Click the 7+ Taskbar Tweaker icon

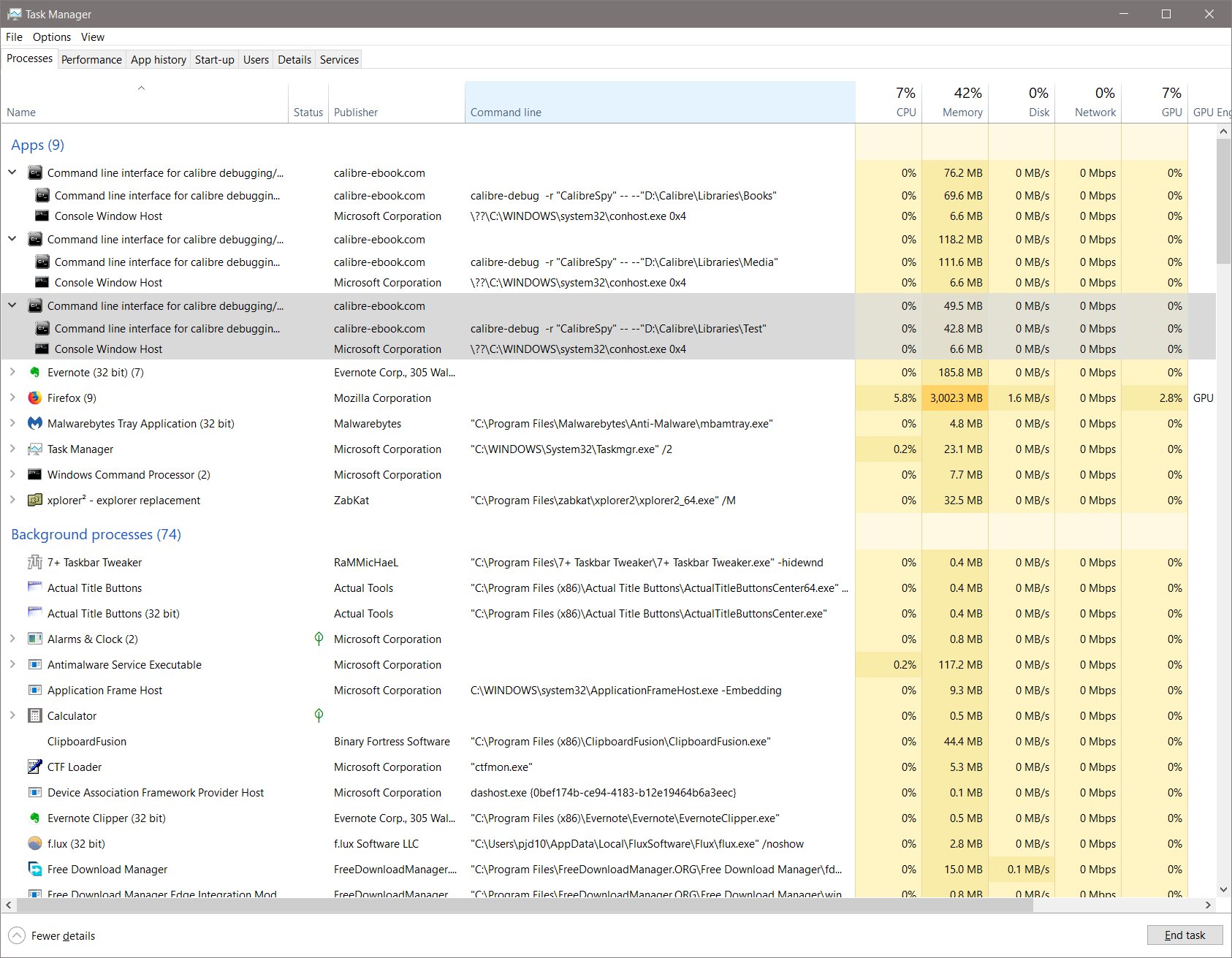click(x=34, y=563)
